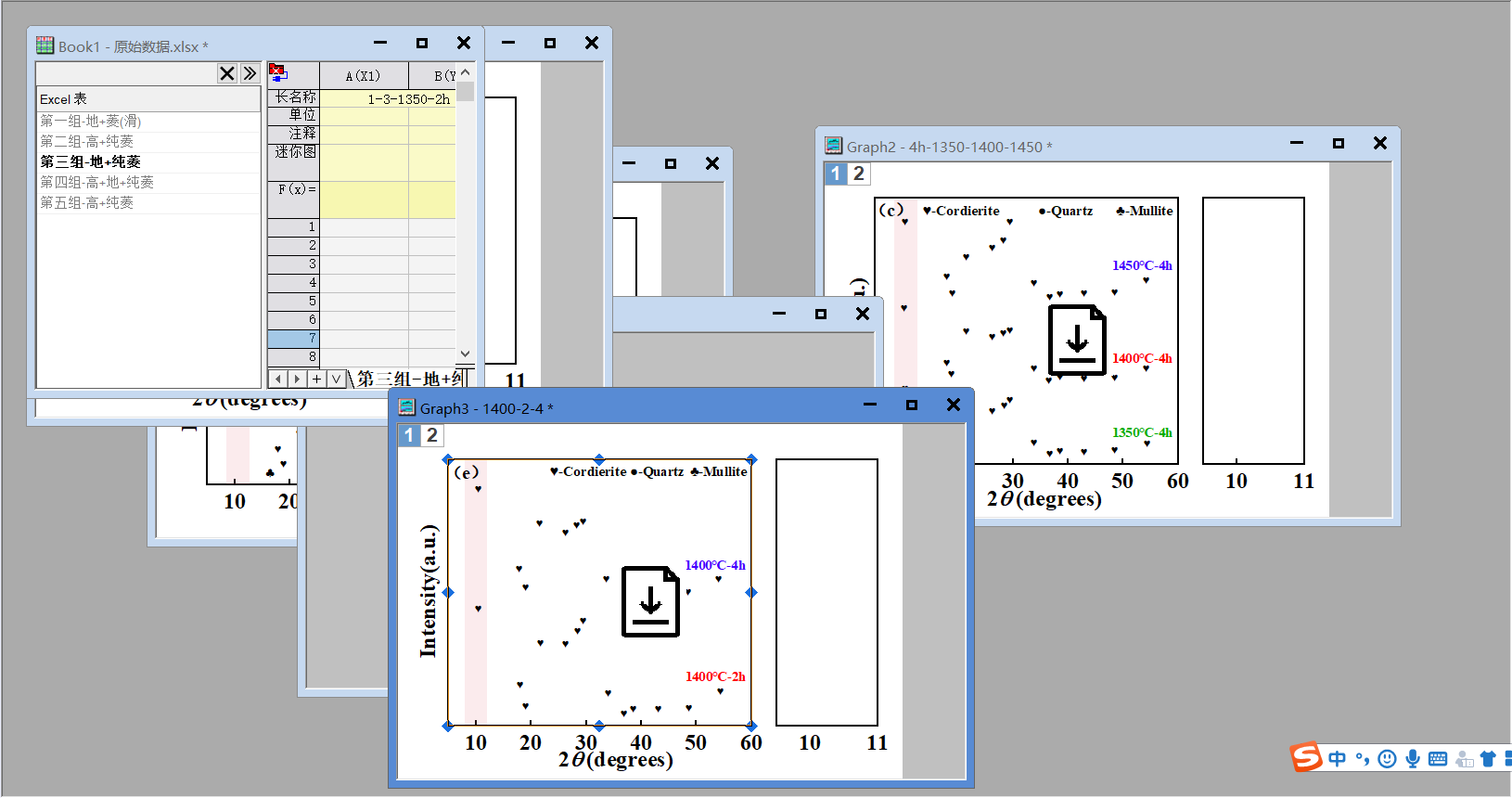
Task: Select sheet 第四组-高+地+纯菱 in Excel list
Action: [147, 183]
